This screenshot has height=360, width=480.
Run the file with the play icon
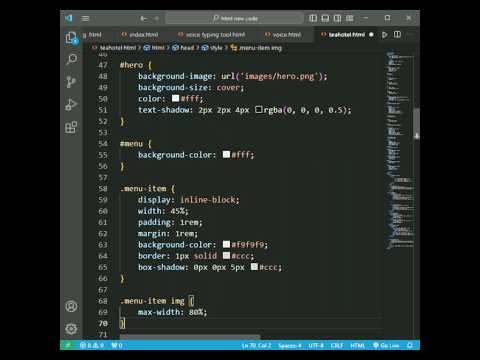pos(385,35)
